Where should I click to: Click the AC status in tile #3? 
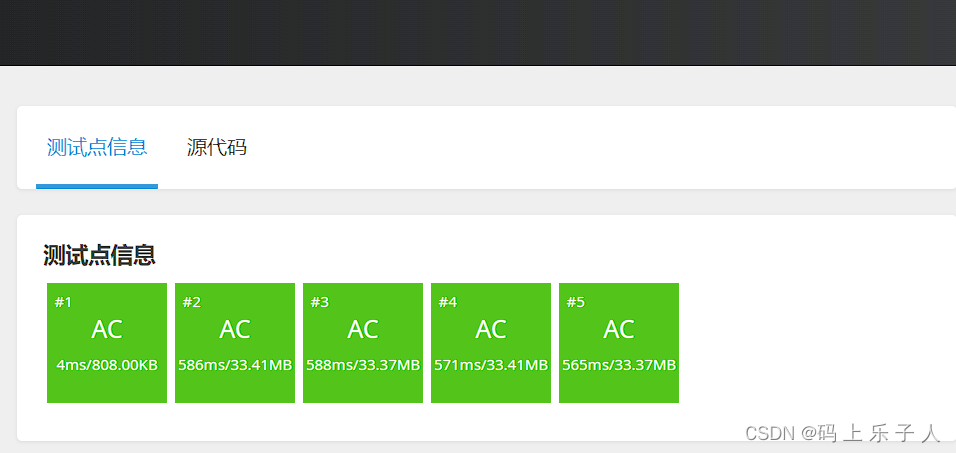point(363,329)
